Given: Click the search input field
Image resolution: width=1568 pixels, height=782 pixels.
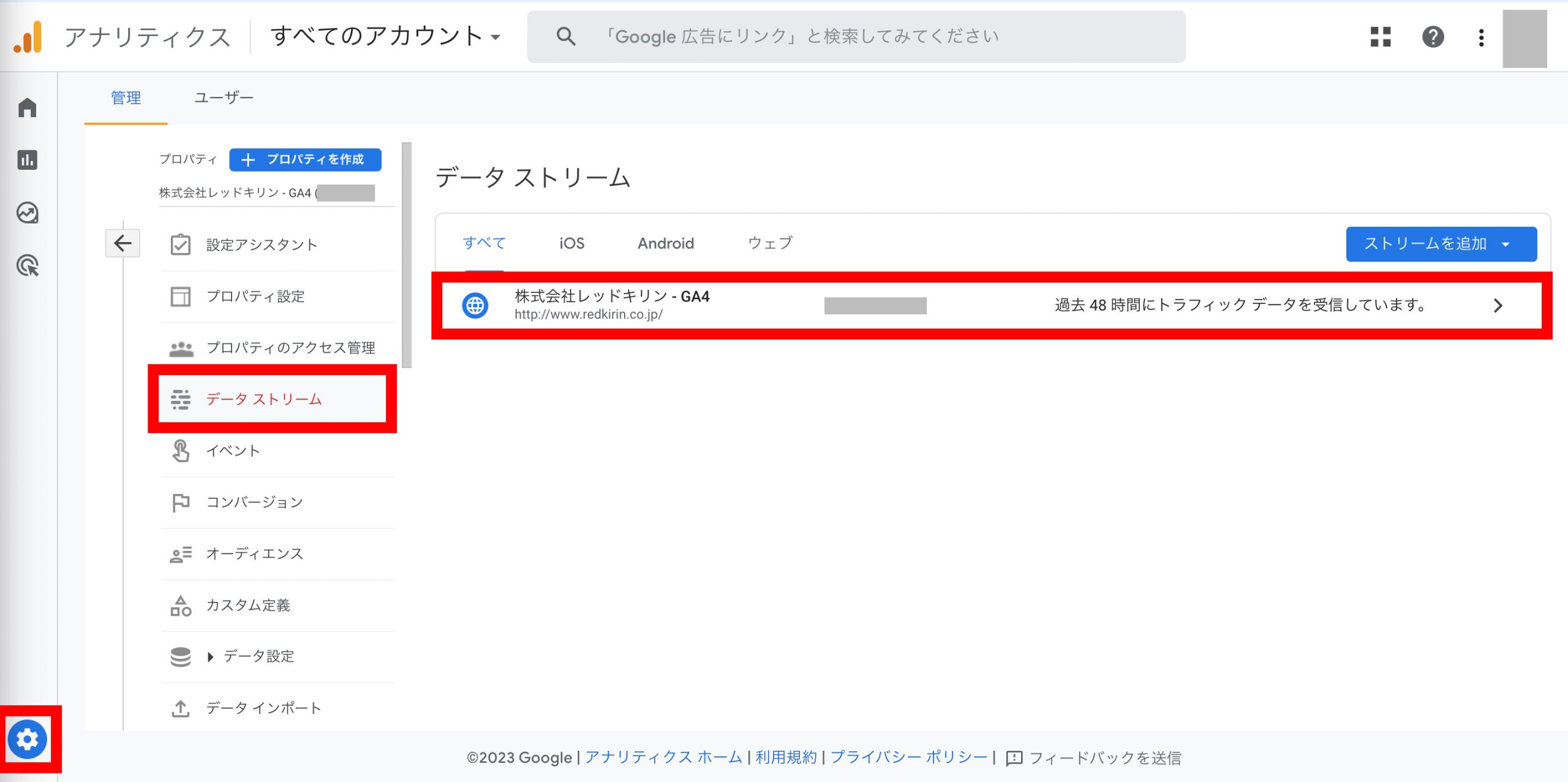Looking at the screenshot, I should 856,37.
